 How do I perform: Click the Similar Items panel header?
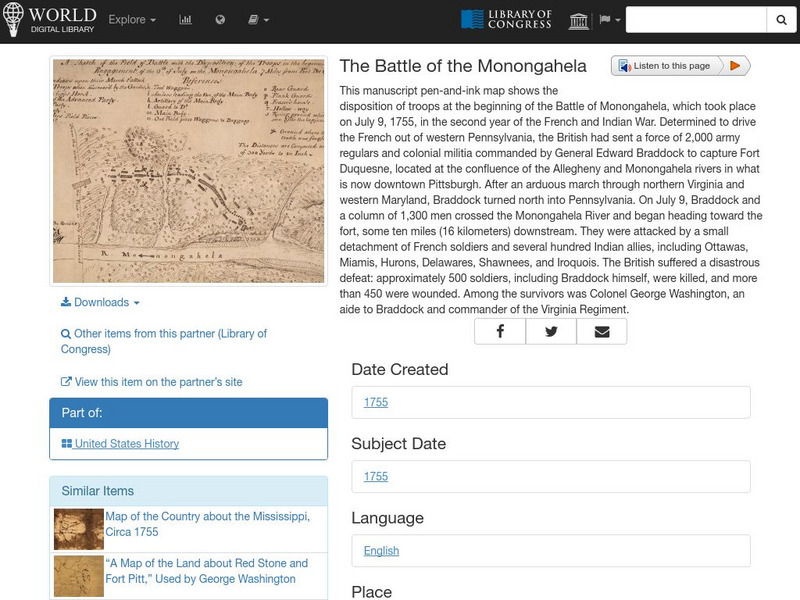188,491
